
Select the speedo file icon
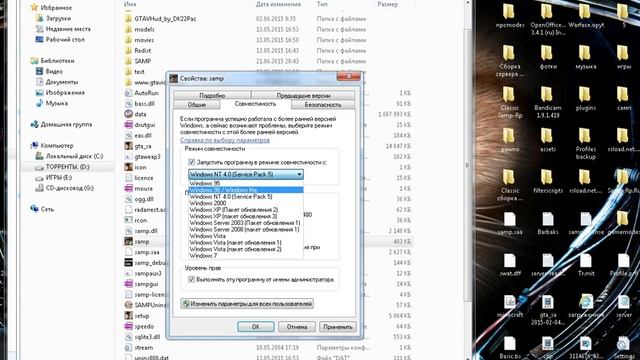click(x=128, y=326)
